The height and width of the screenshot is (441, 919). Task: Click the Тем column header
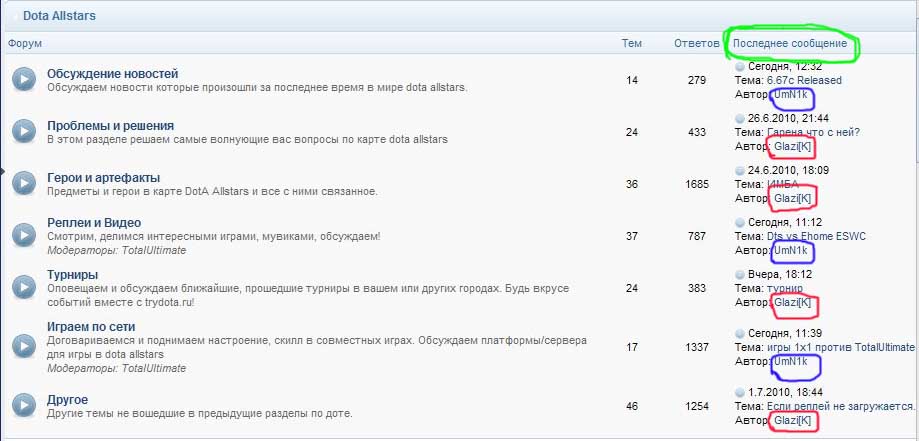coord(632,43)
